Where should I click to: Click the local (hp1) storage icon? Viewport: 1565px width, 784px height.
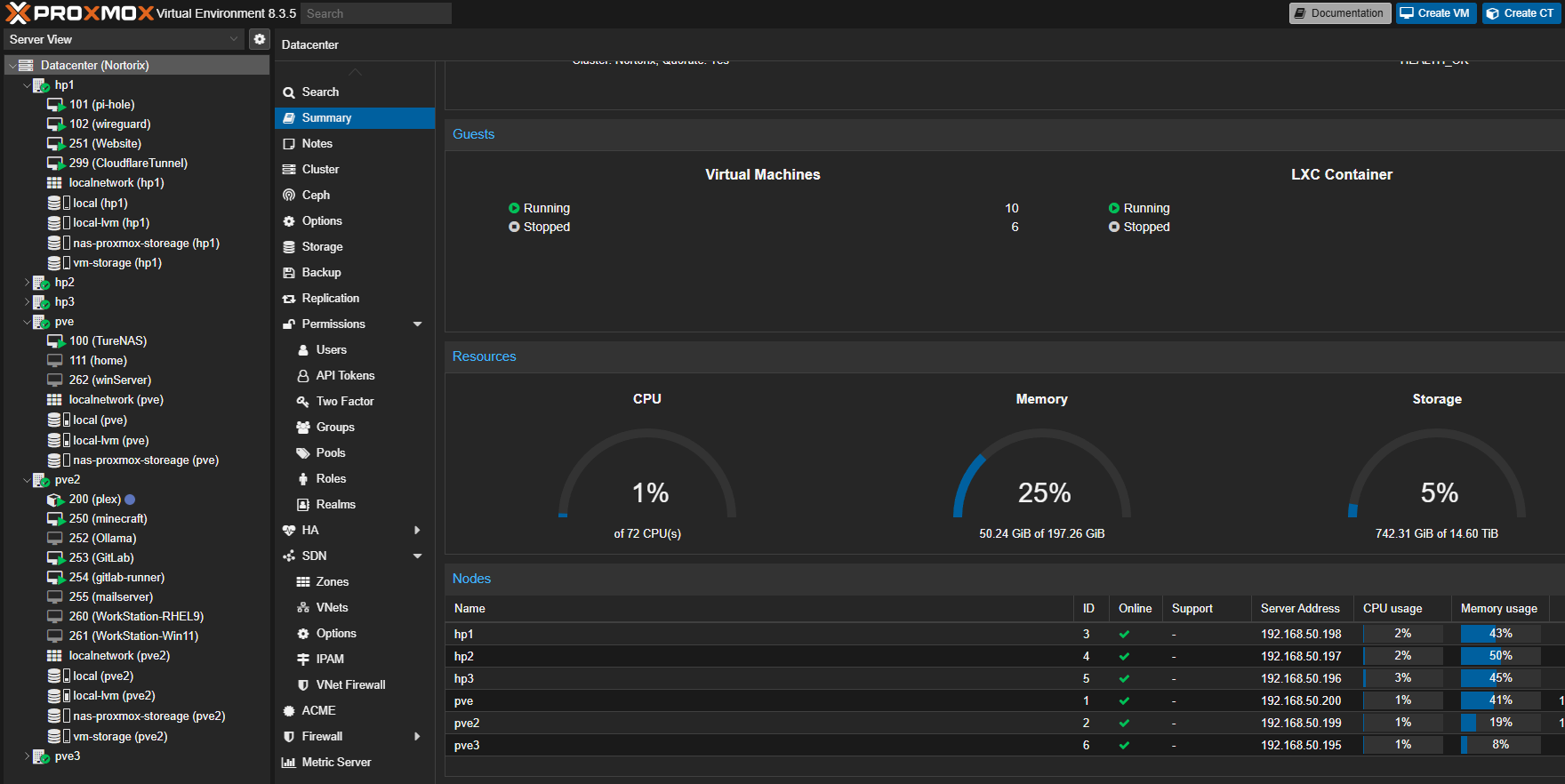point(54,204)
